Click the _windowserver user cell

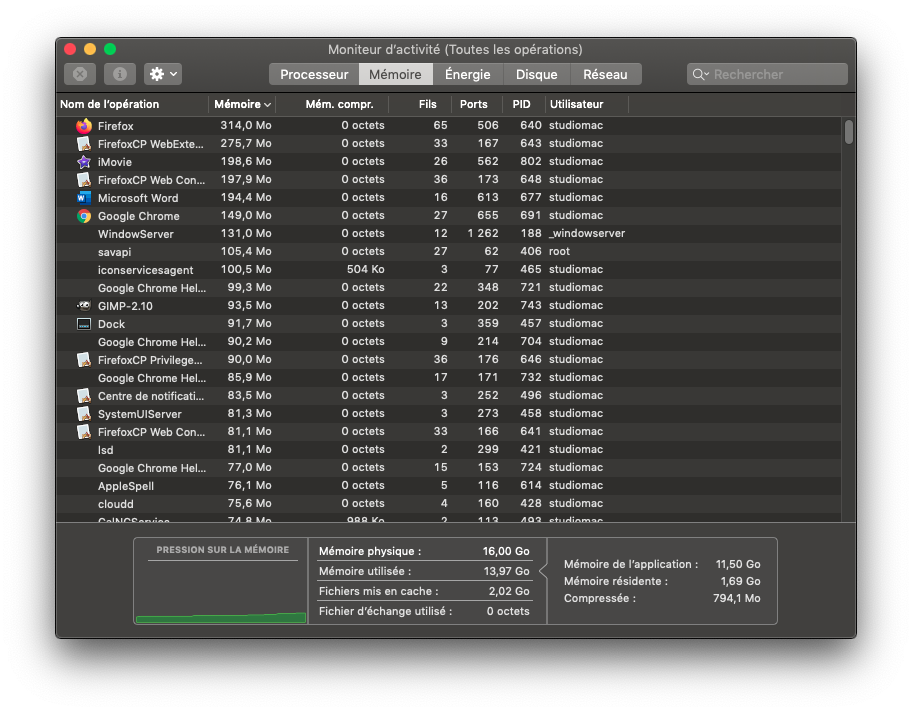click(x=587, y=233)
